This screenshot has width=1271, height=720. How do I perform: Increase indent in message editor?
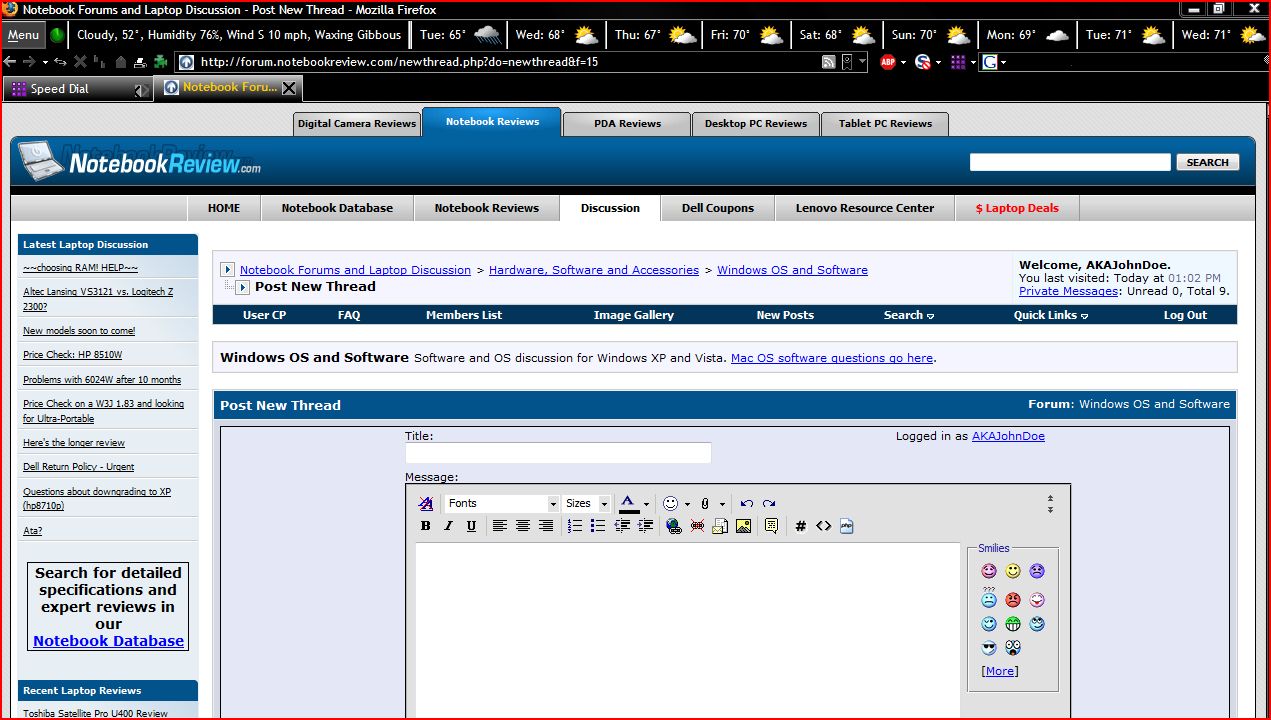point(645,526)
